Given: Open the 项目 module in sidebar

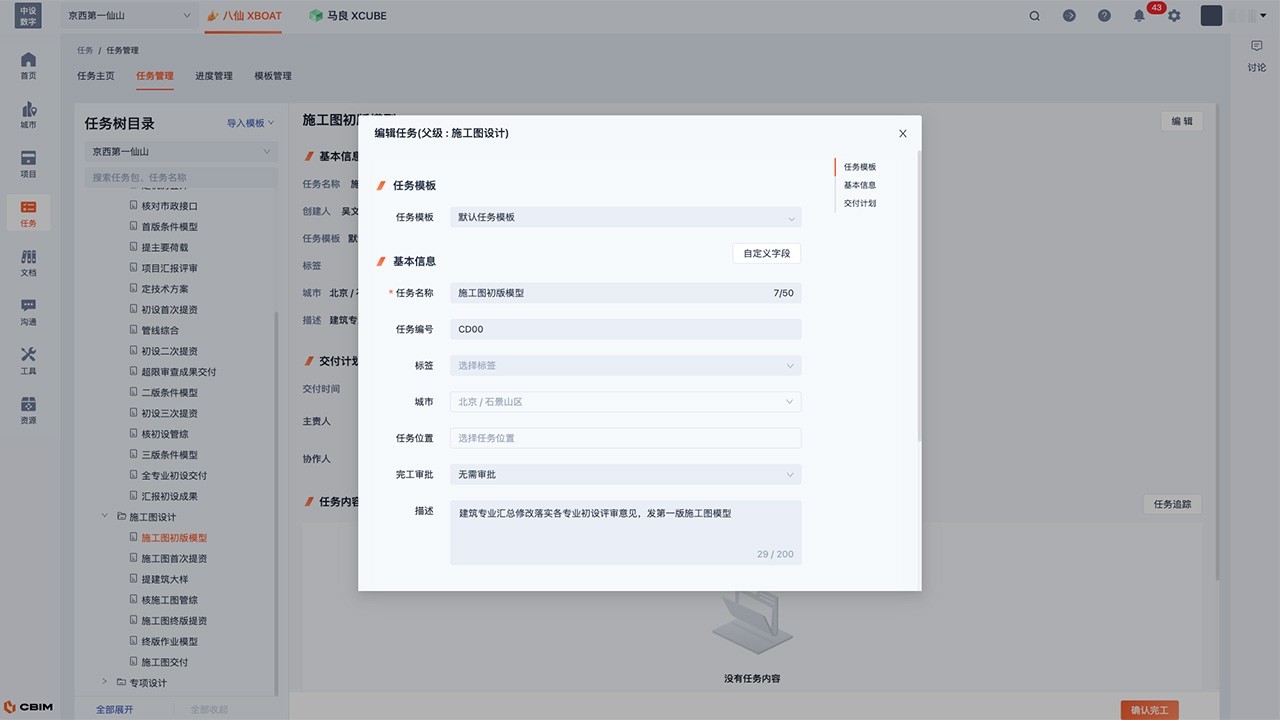Looking at the screenshot, I should point(28,164).
